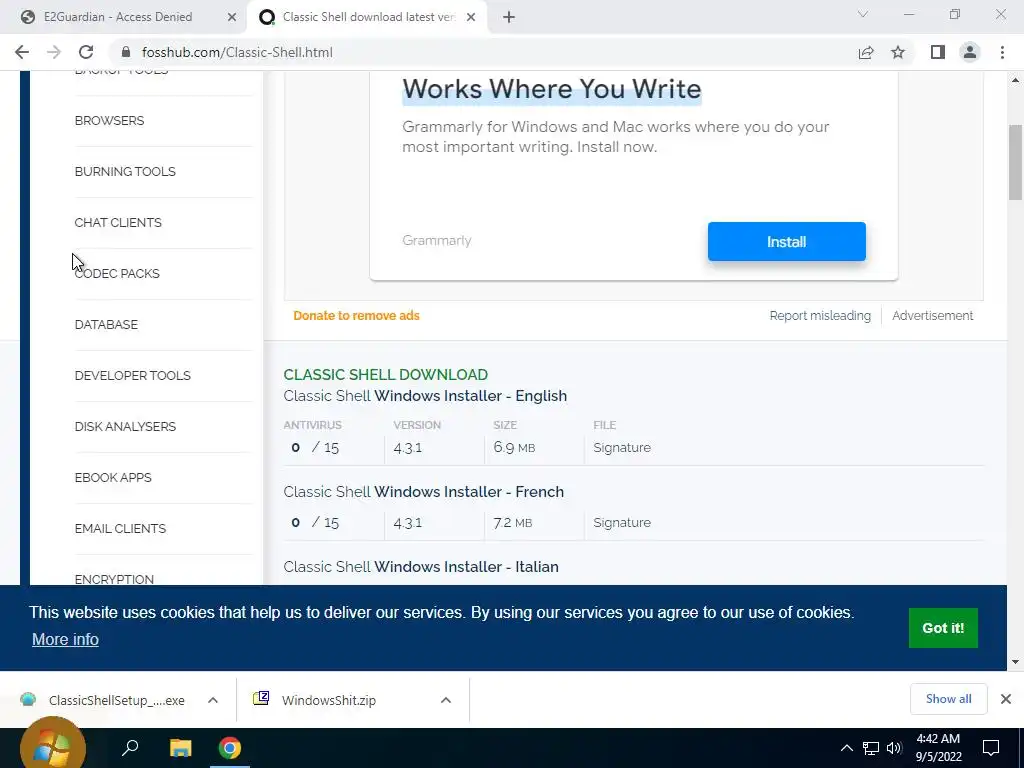Open the notification center icon
Image resolution: width=1024 pixels, height=768 pixels.
pos(991,748)
